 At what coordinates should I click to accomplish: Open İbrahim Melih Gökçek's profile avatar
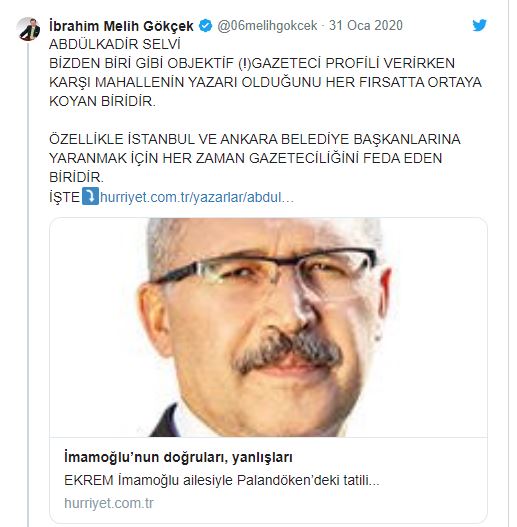[29, 29]
